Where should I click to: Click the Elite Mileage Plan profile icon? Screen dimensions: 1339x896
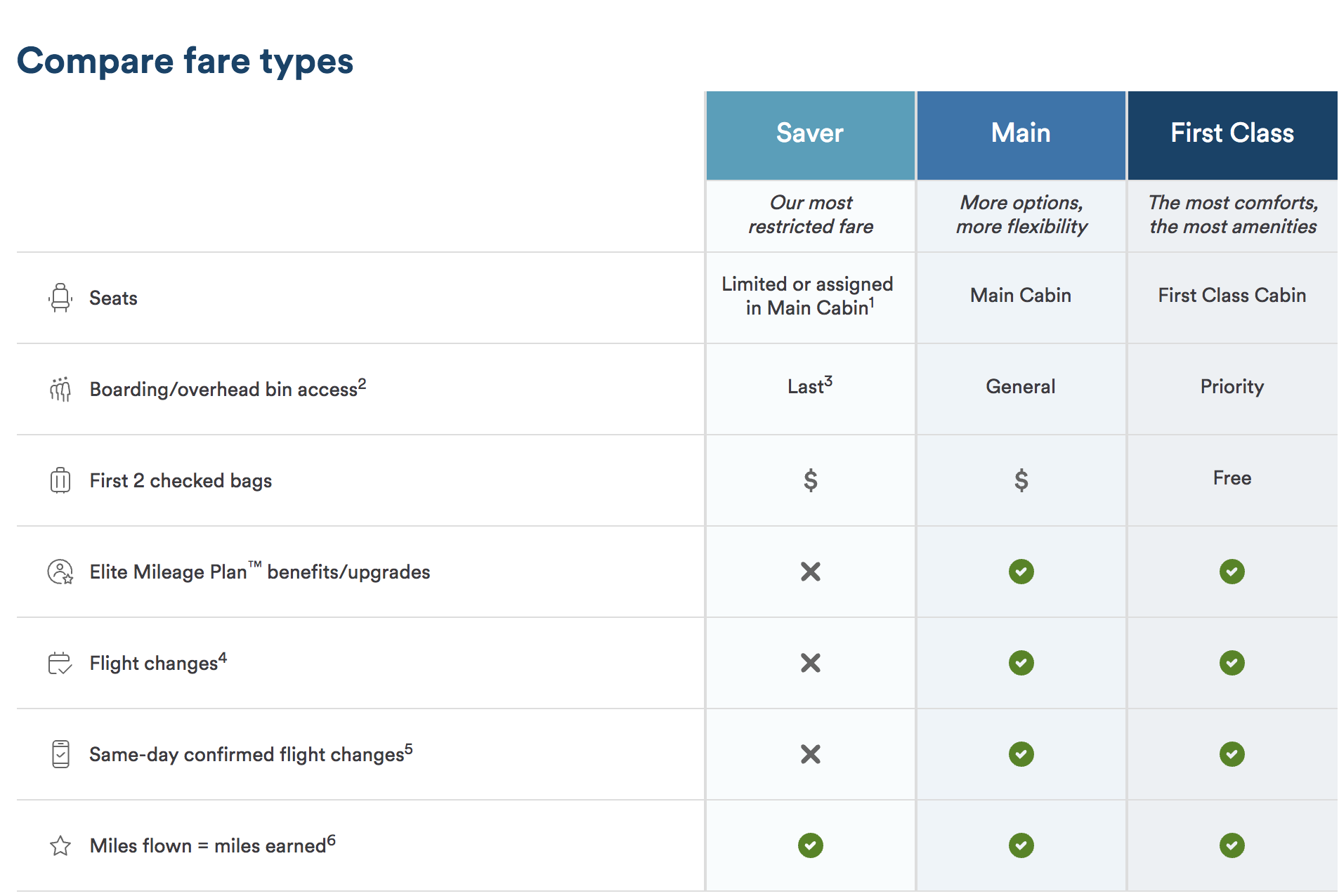[60, 572]
